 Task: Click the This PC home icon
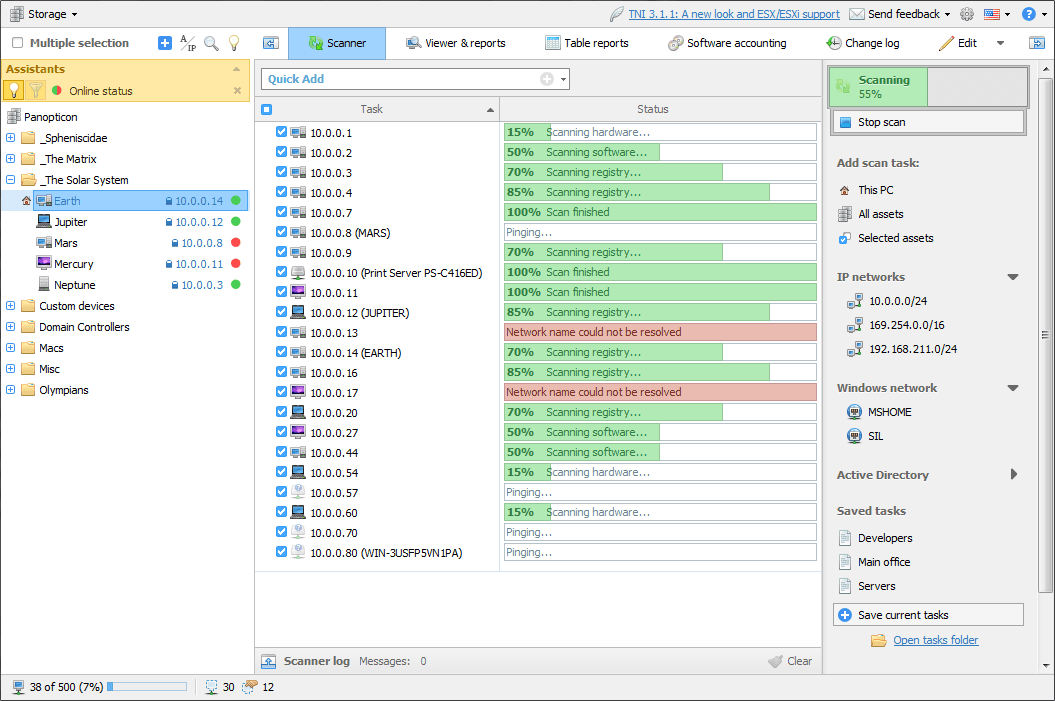844,190
